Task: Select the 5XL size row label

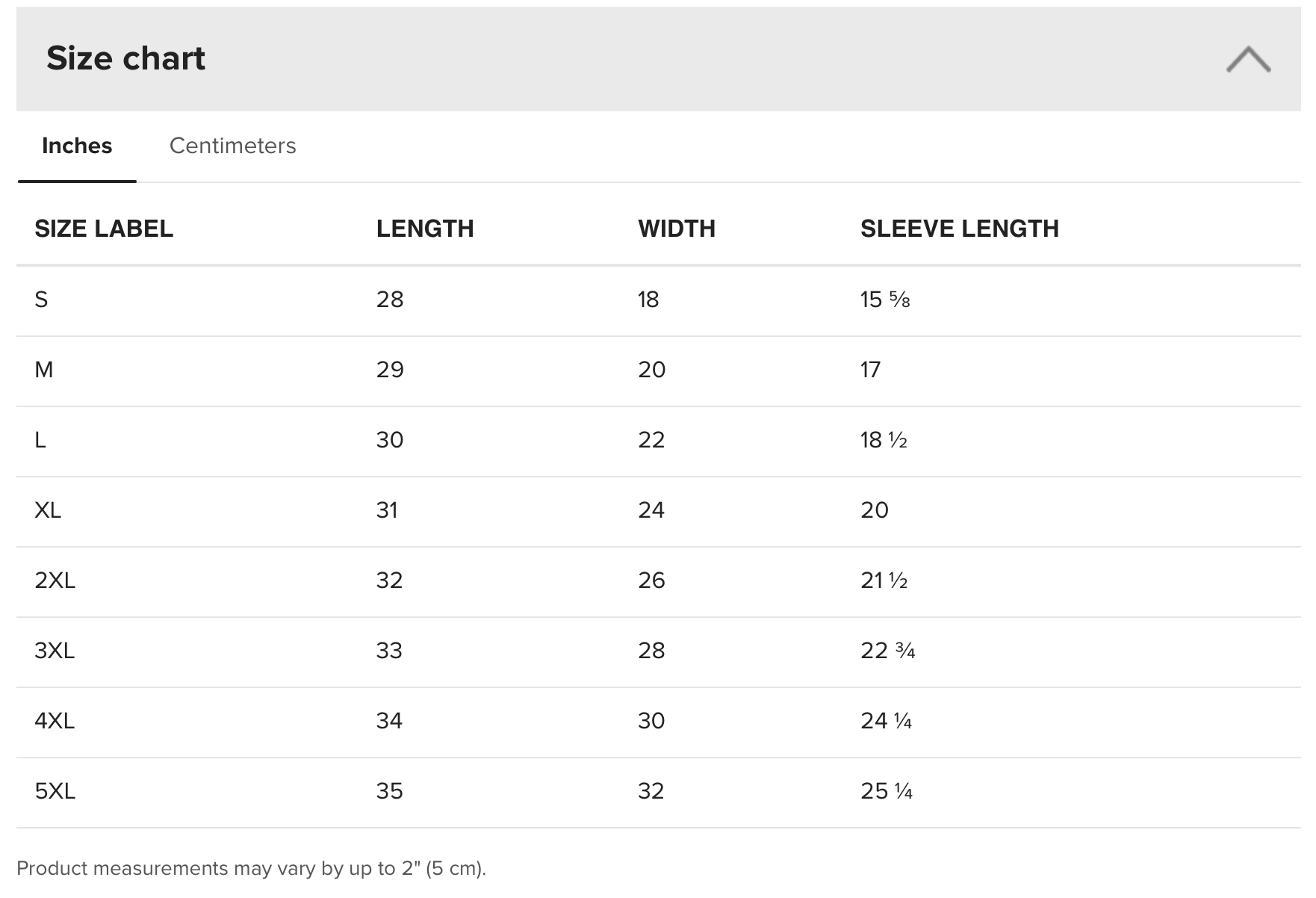Action: tap(55, 791)
